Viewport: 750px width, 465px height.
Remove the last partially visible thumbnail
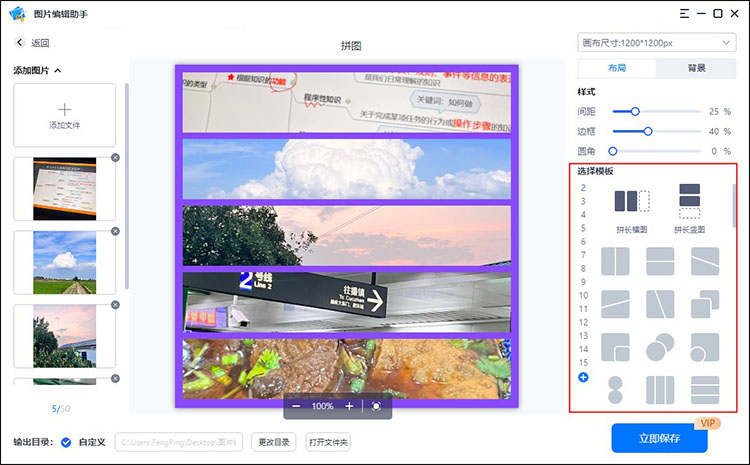tap(115, 378)
